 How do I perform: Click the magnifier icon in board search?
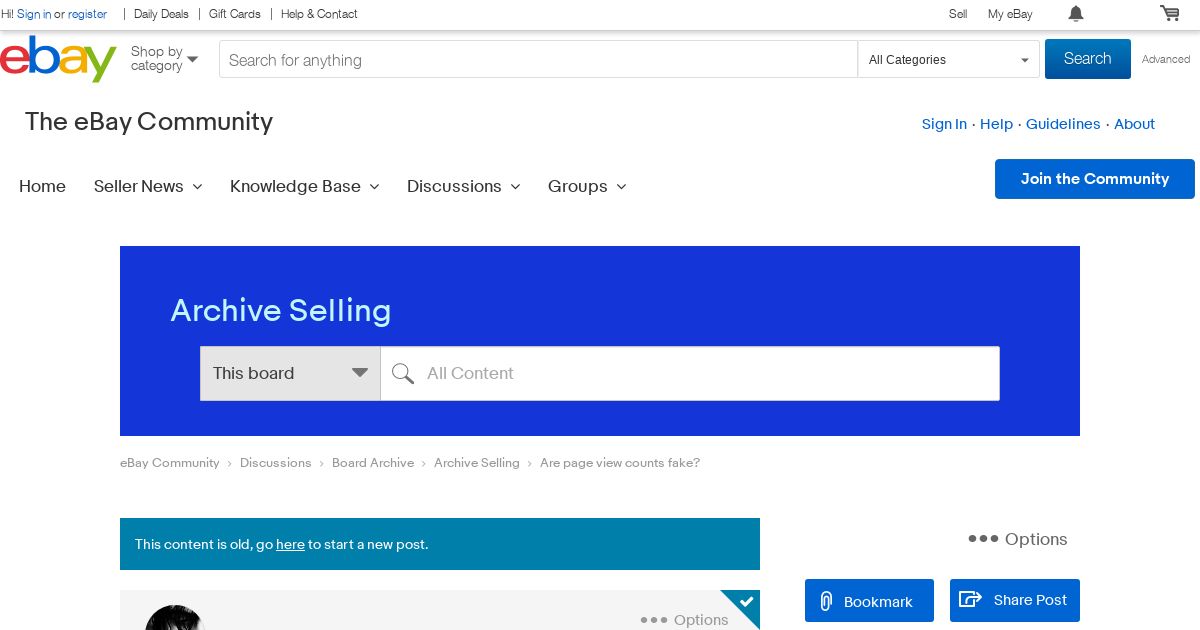(x=403, y=373)
